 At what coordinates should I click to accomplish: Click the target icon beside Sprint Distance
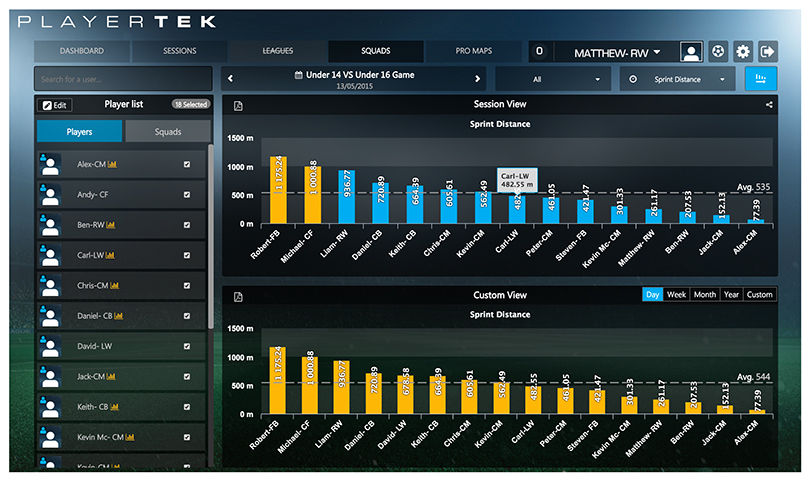click(x=633, y=79)
